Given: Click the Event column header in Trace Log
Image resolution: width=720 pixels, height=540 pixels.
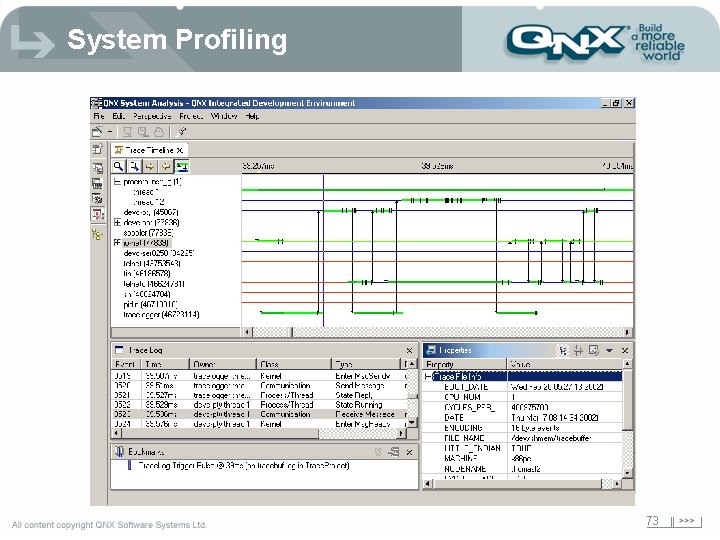Looking at the screenshot, I should pyautogui.click(x=127, y=364).
